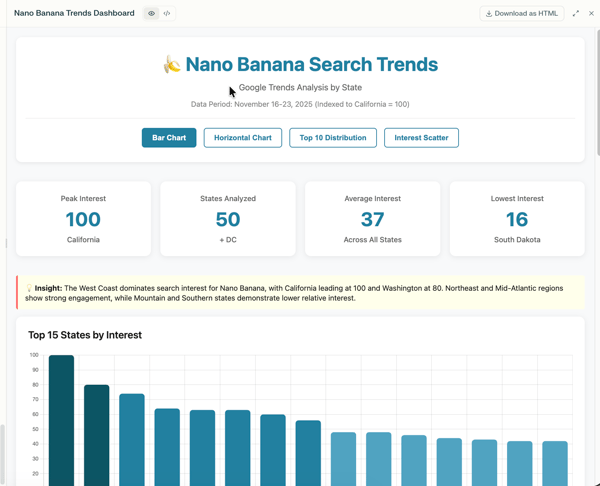Click the third bar near 74
Viewport: 600px width, 486px height.
pos(132,440)
